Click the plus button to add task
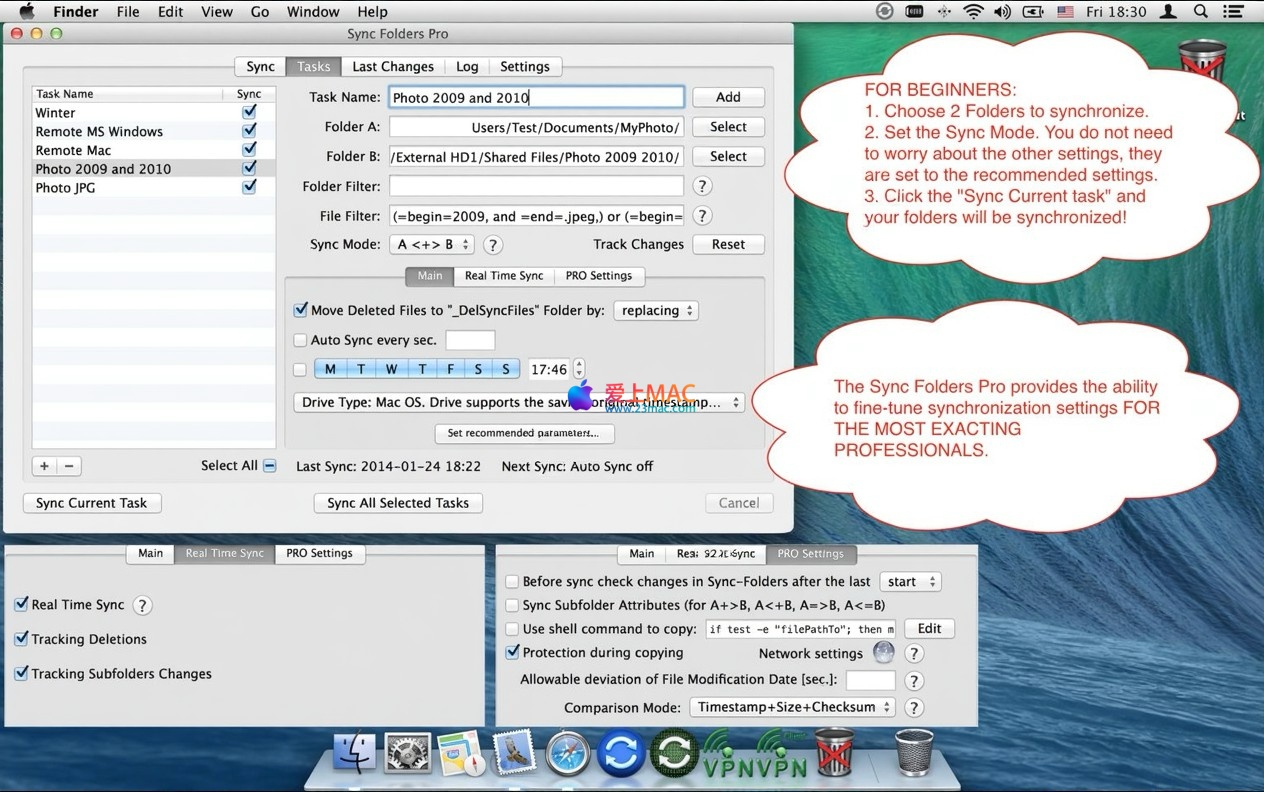 [x=44, y=466]
